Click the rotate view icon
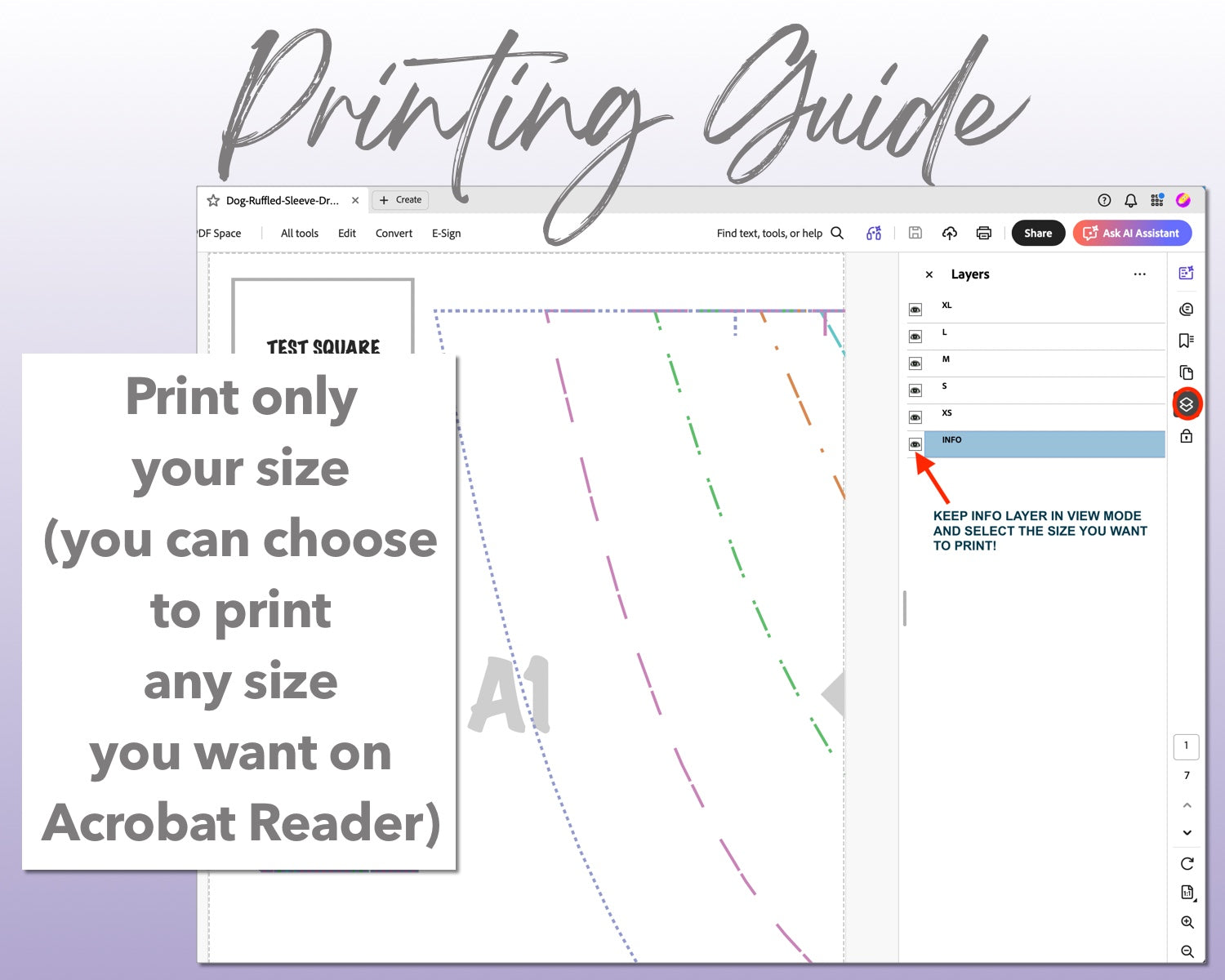This screenshot has height=980, width=1225. point(1187,864)
